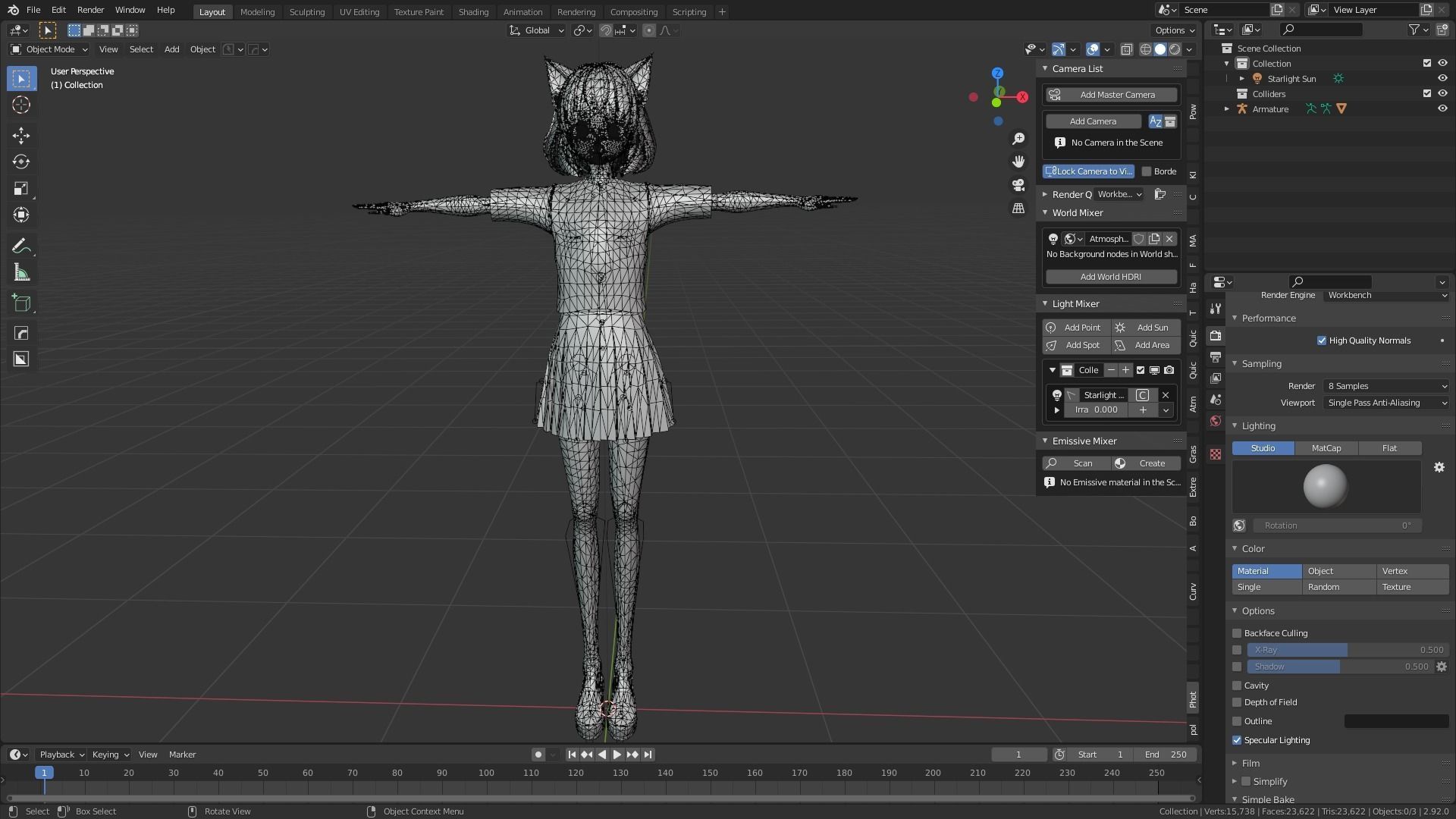Image resolution: width=1456 pixels, height=819 pixels.
Task: Uncheck High Quality Normals
Action: click(x=1322, y=340)
